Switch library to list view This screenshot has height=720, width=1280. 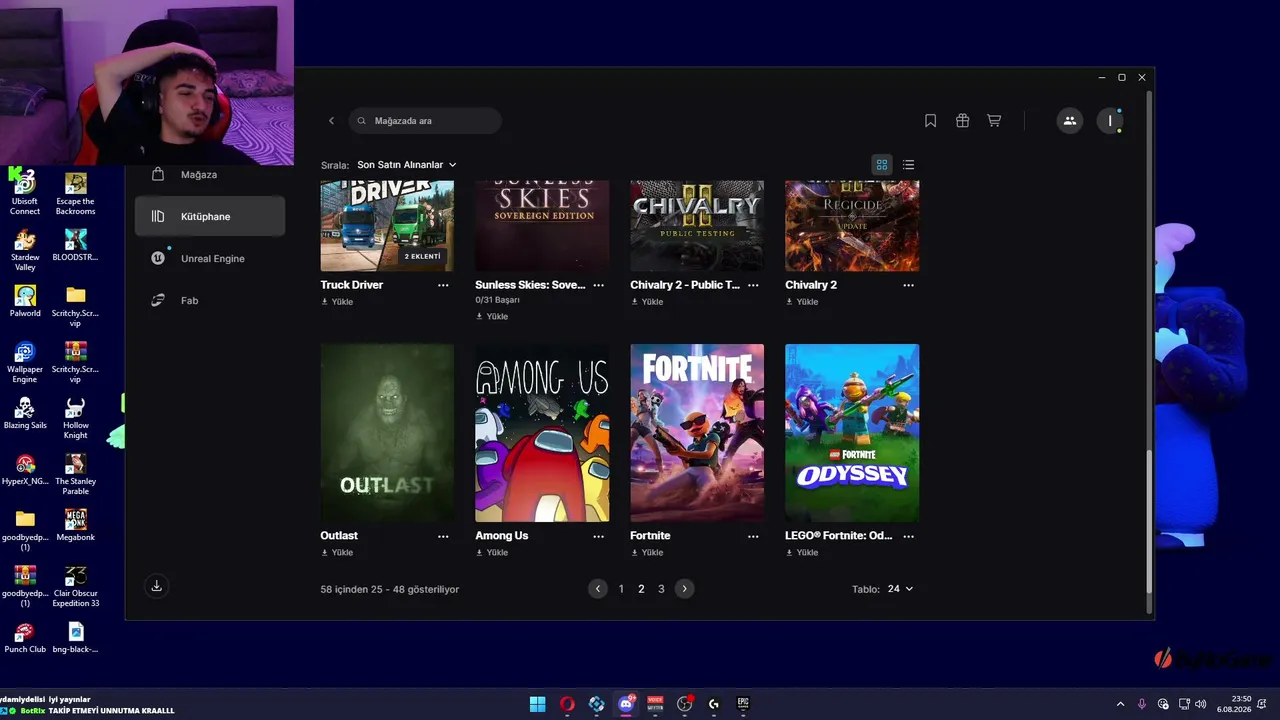click(x=908, y=165)
